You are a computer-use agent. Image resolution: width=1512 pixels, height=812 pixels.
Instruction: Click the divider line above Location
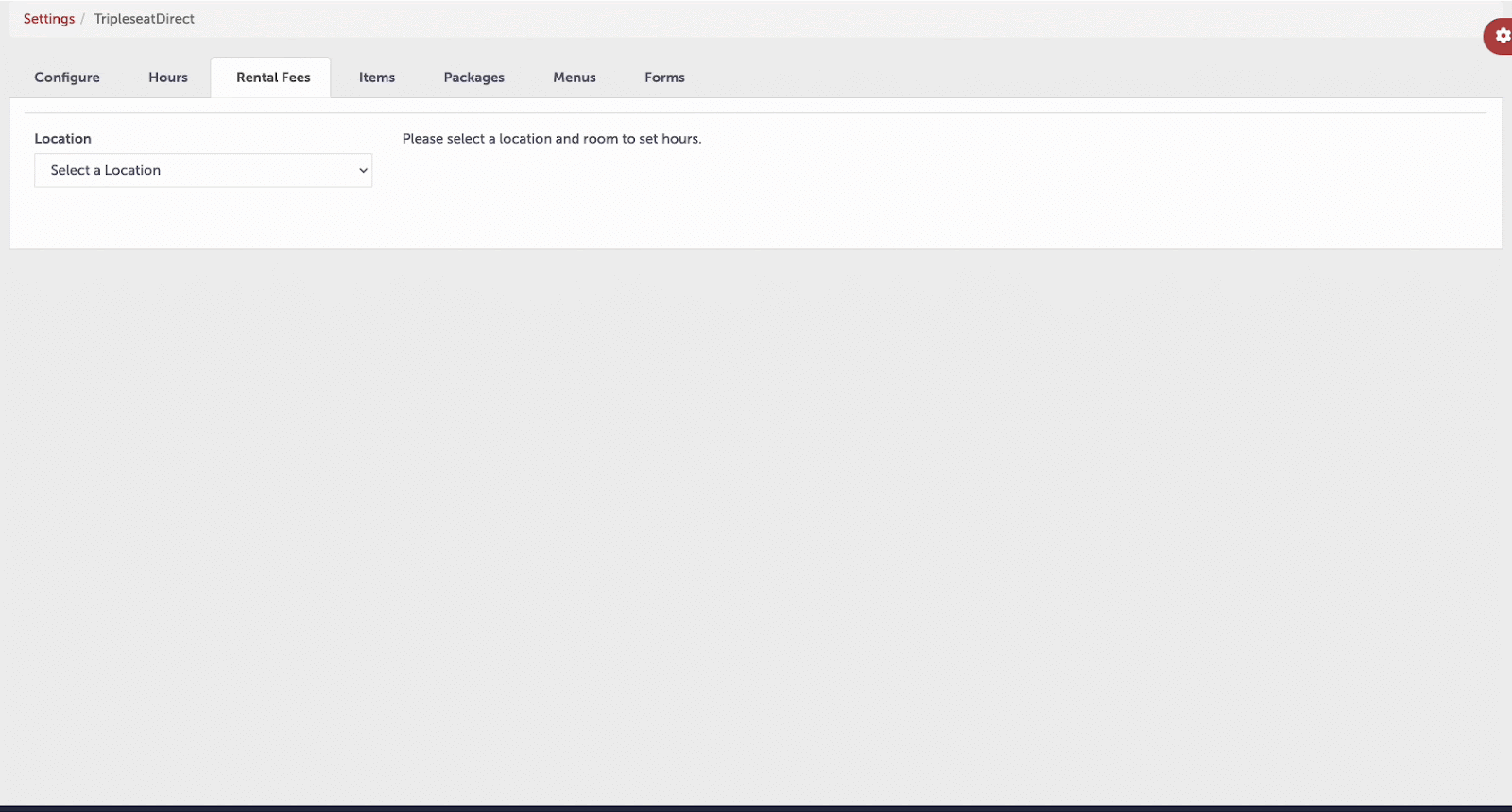point(756,113)
